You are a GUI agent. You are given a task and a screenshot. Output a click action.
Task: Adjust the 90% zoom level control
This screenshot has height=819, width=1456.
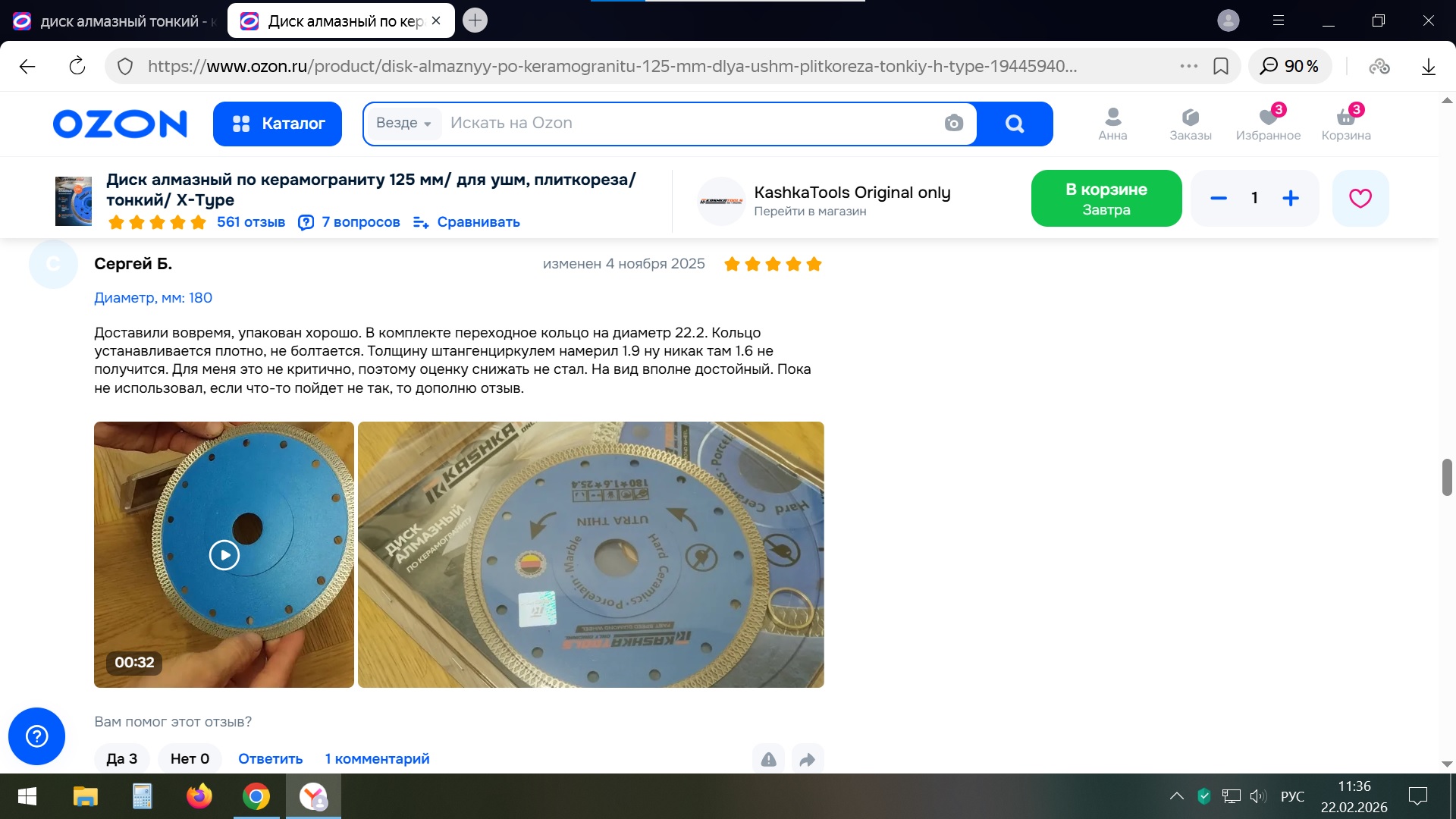pos(1290,66)
